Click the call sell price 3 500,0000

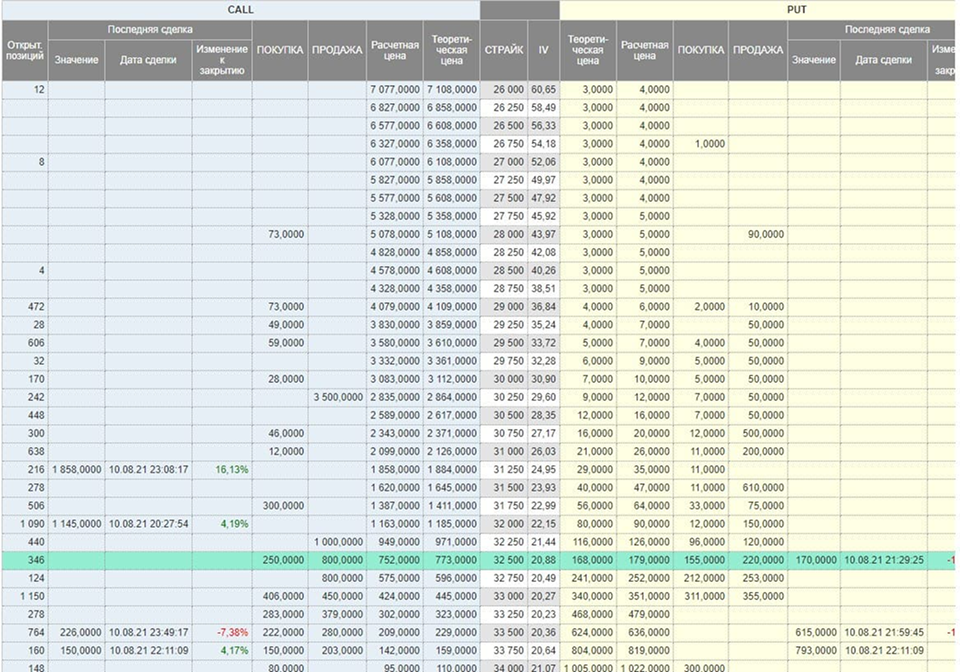tap(337, 398)
